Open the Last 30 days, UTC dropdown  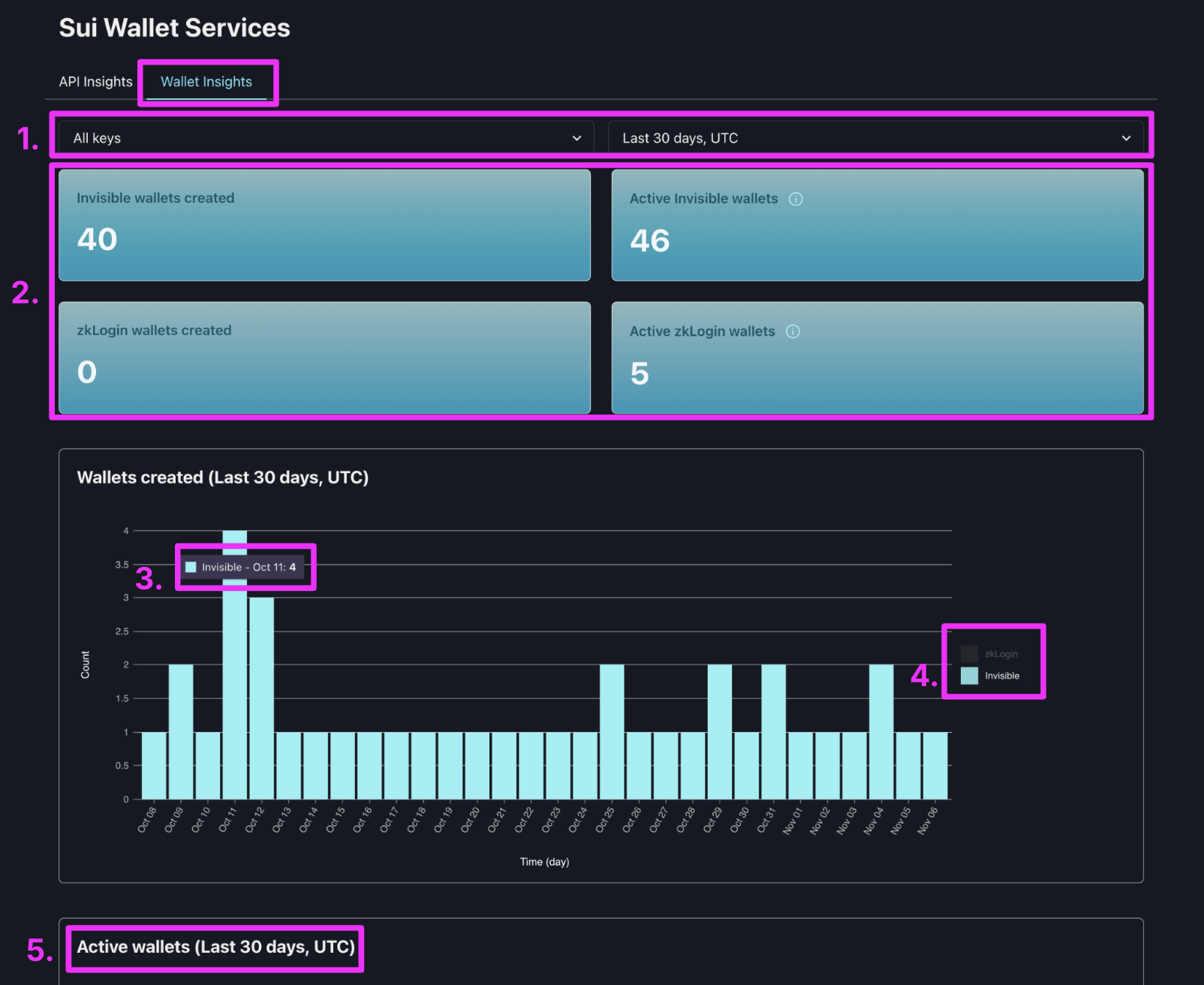(876, 138)
